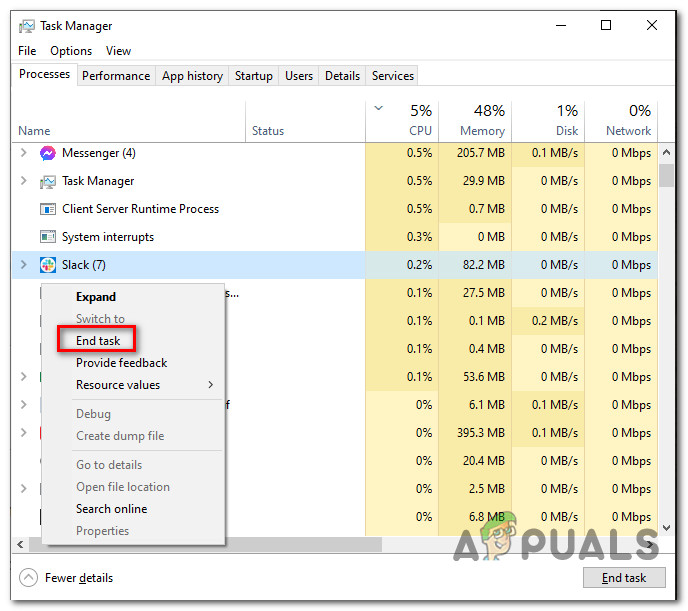Screen dimensions: 688x611
Task: Click the vertical scrollbar thumb
Action: coord(666,175)
